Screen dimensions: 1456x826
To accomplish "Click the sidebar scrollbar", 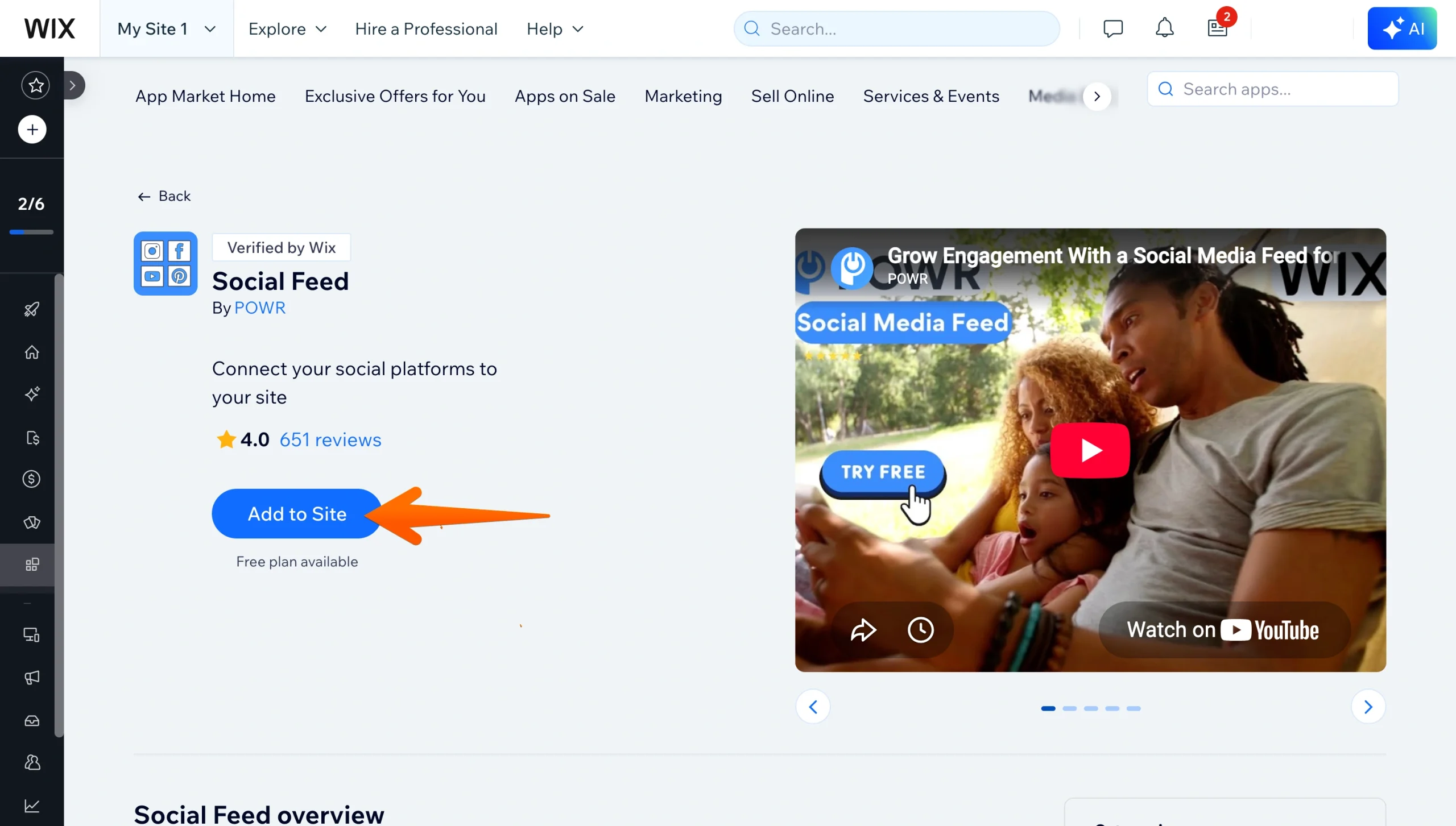I will pyautogui.click(x=59, y=505).
